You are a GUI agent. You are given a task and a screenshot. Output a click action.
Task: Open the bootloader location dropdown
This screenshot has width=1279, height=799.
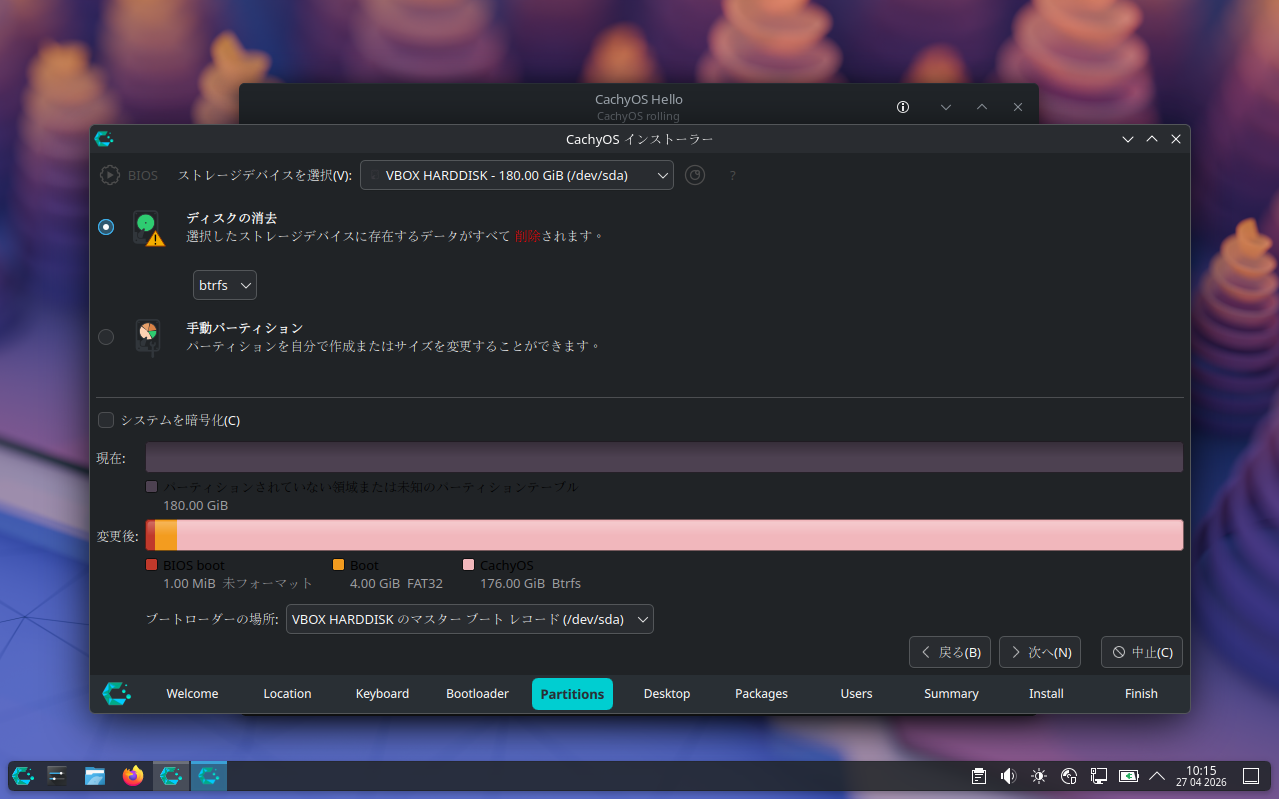470,619
